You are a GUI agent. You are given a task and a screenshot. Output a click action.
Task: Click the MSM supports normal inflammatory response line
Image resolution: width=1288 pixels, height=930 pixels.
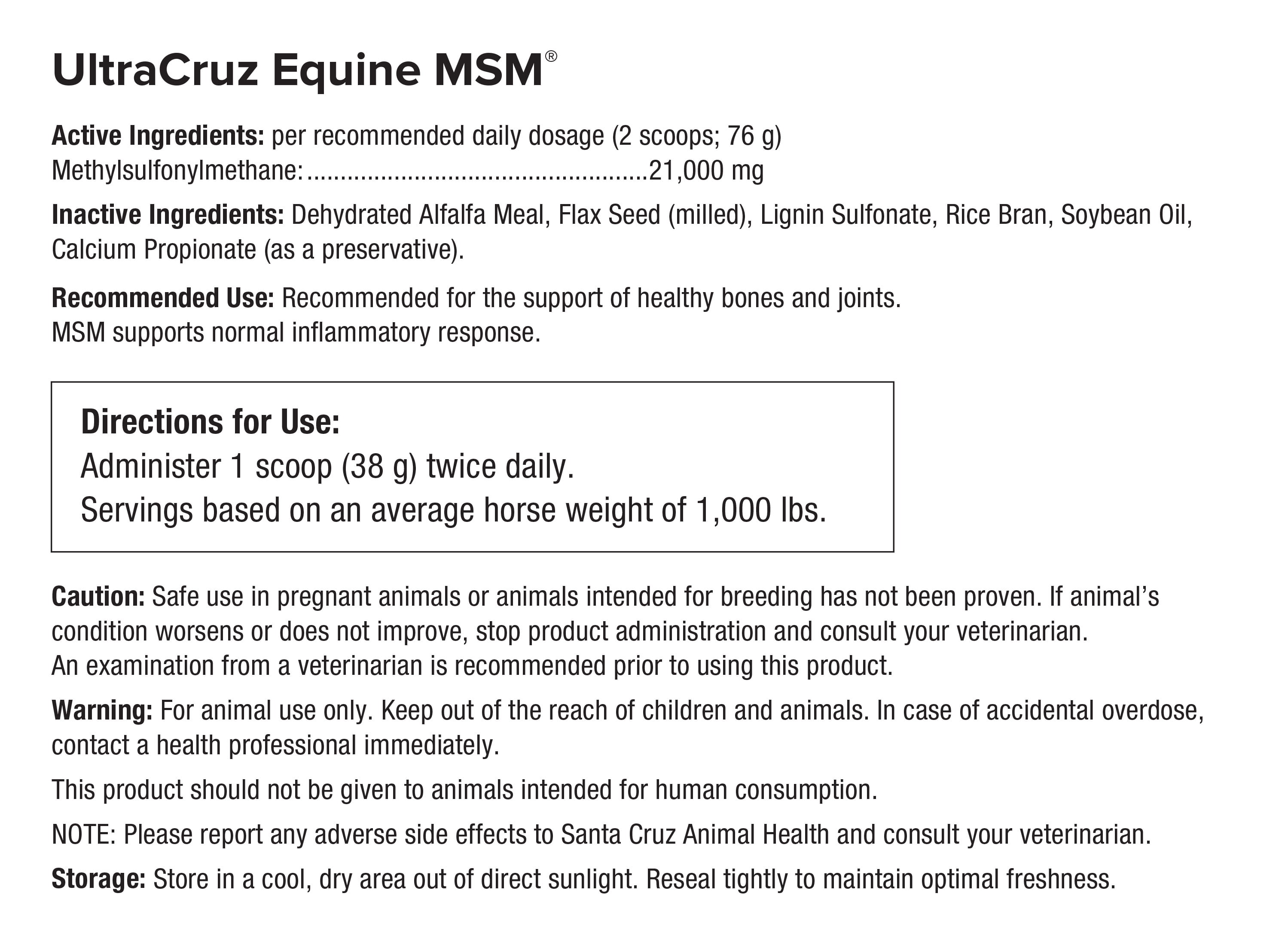[295, 333]
